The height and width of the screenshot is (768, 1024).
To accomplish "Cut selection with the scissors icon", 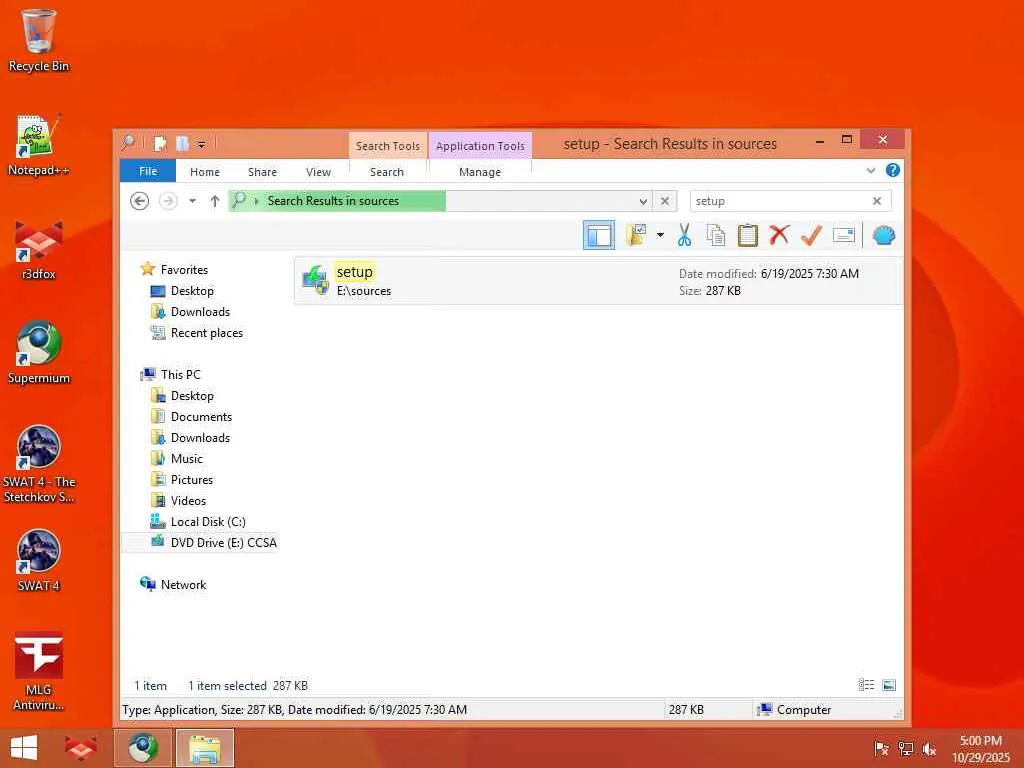I will [684, 235].
